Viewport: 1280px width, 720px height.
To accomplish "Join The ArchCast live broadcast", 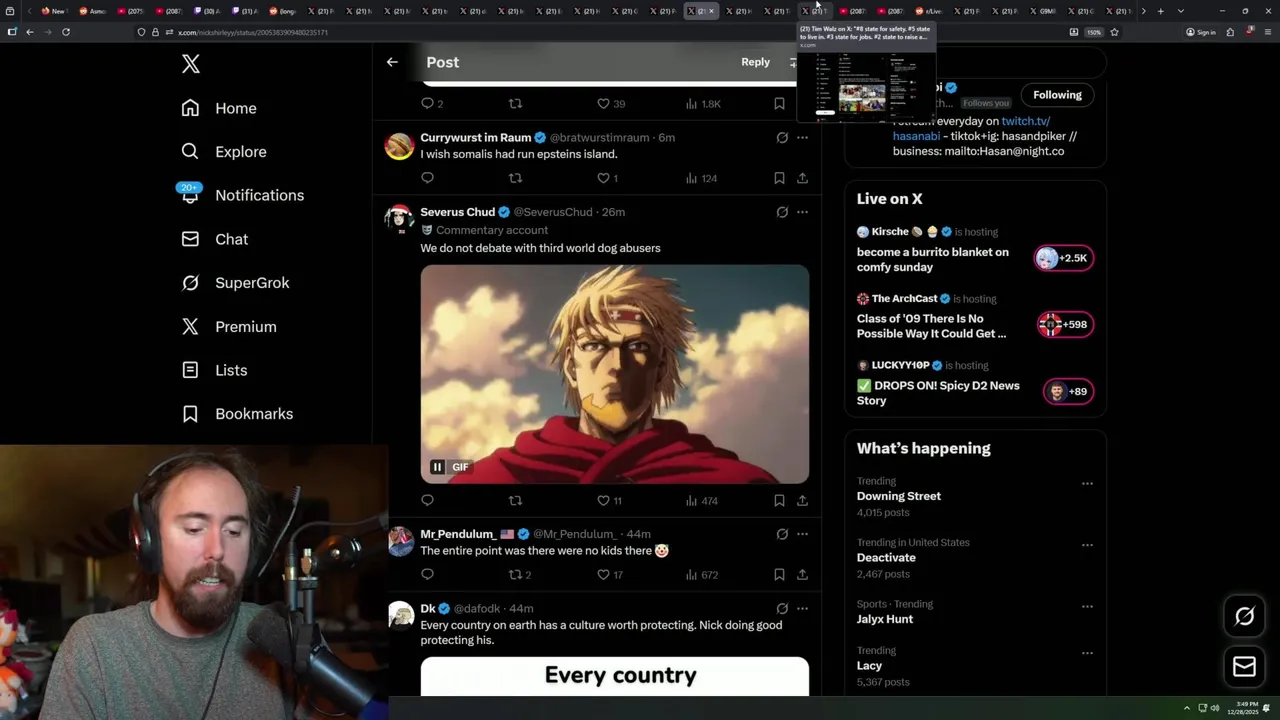I will coord(1066,324).
